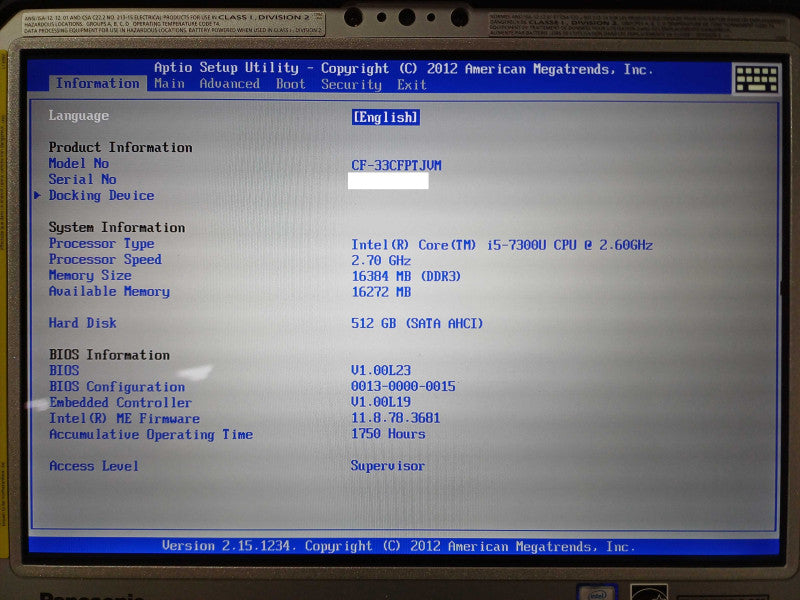The image size is (800, 600).
Task: Expand the Docking Device submenu arrow
Action: click(x=37, y=195)
